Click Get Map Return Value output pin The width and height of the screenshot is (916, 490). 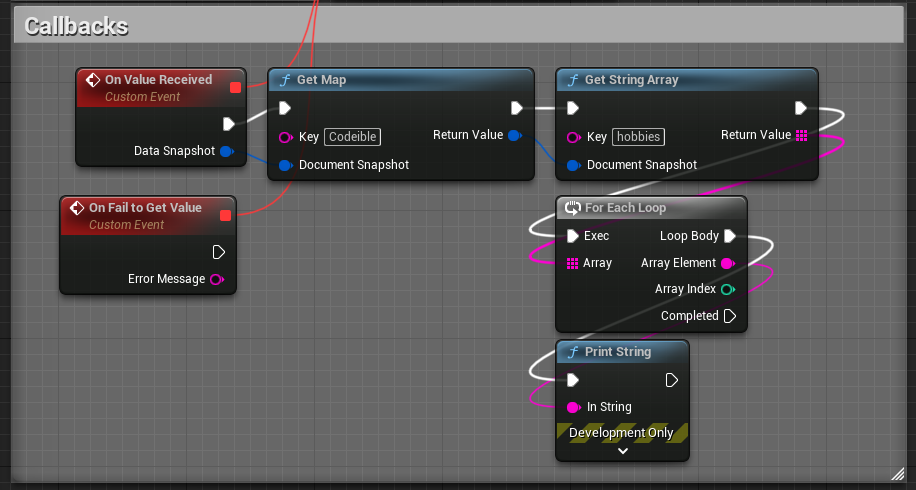515,135
